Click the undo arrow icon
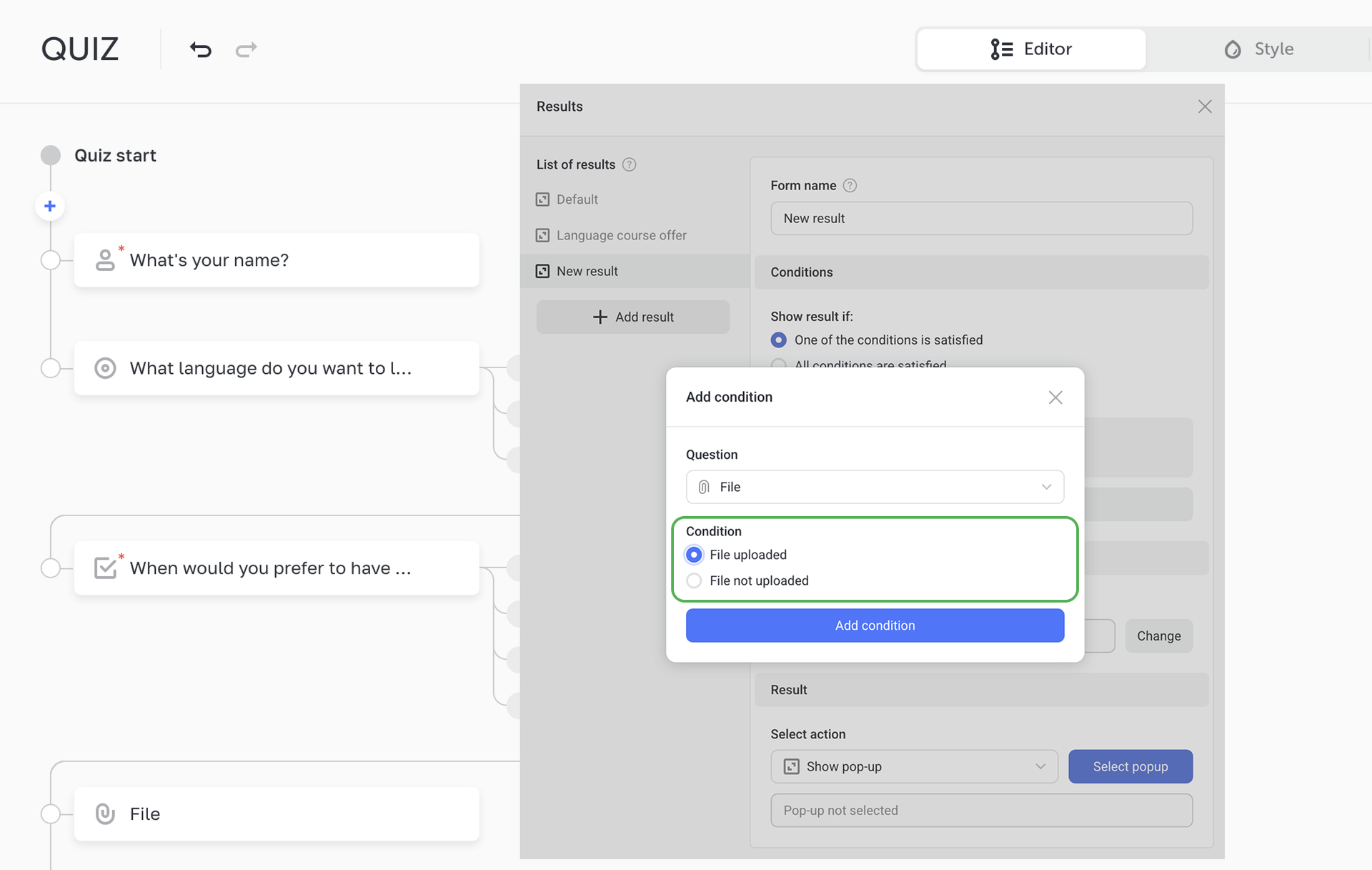 click(201, 49)
